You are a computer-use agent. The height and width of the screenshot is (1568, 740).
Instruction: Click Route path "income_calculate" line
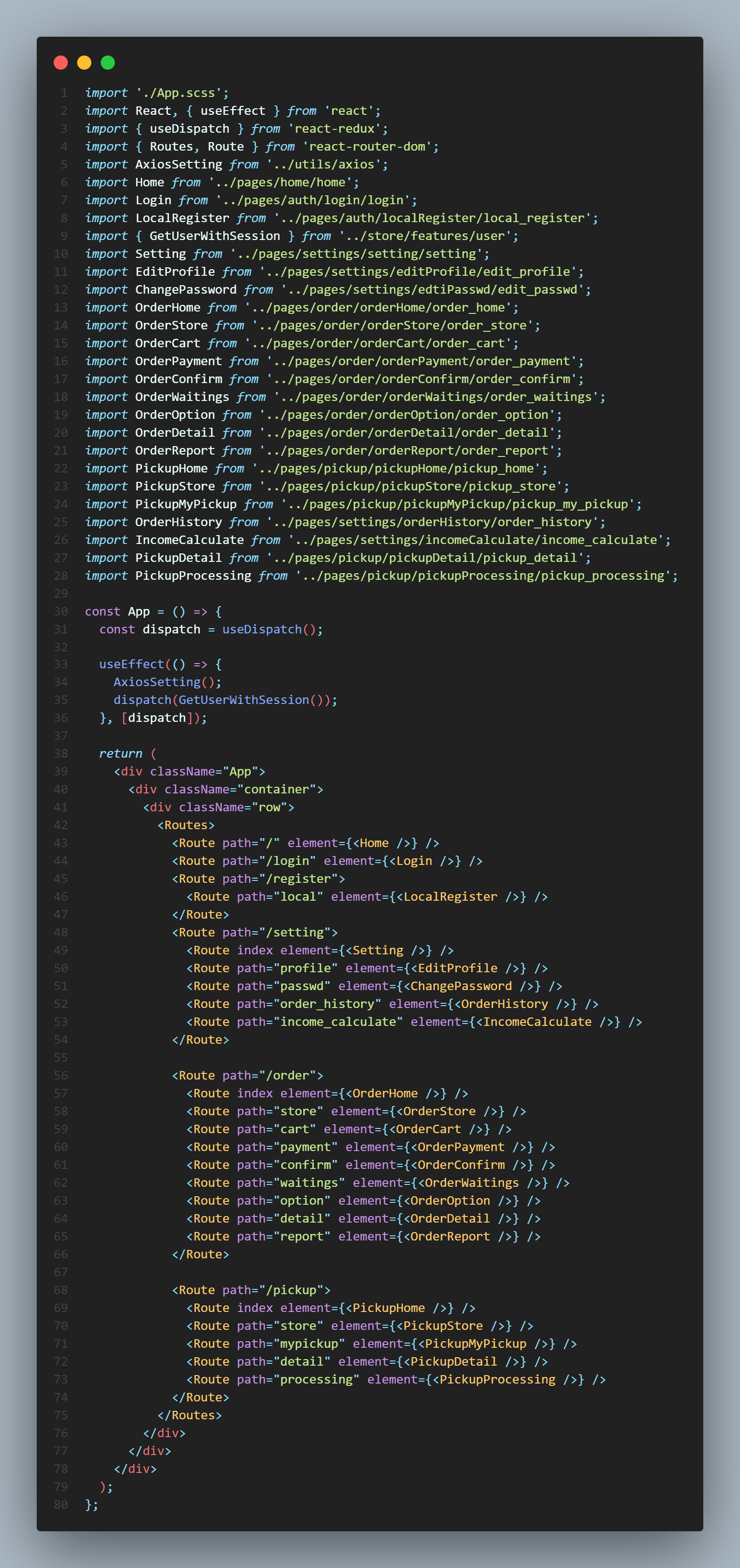[414, 1023]
